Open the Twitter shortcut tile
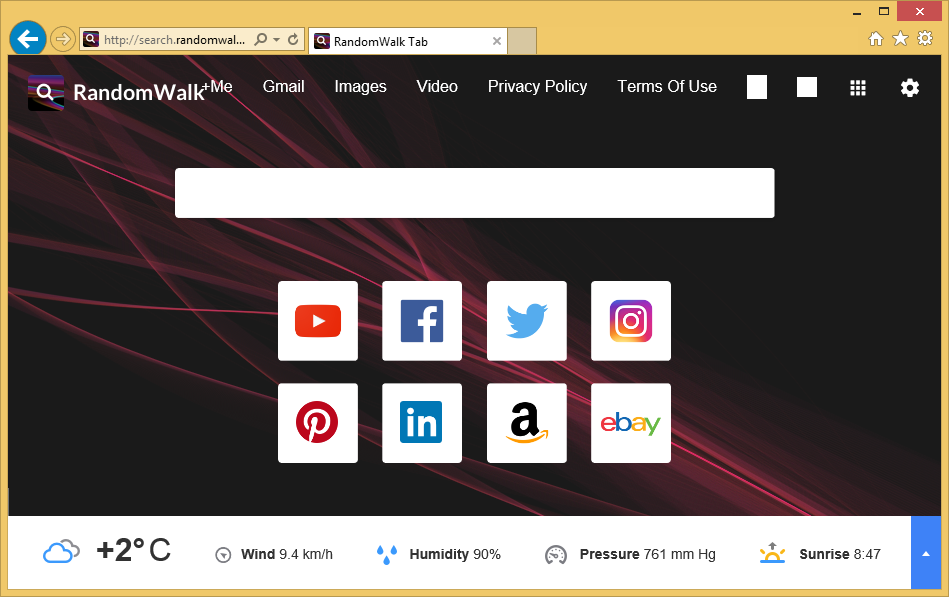This screenshot has width=949, height=597. 527,321
